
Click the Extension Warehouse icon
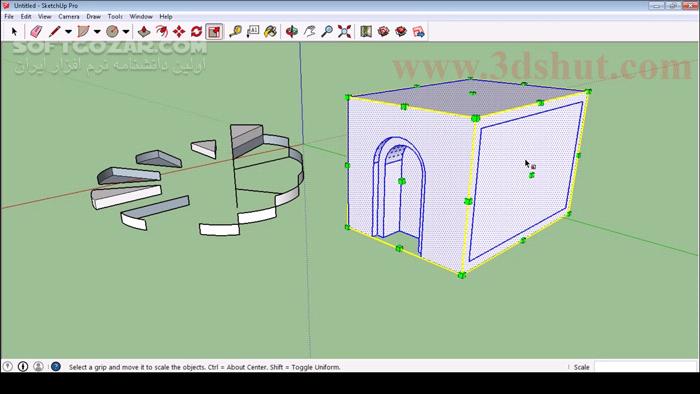coord(401,32)
